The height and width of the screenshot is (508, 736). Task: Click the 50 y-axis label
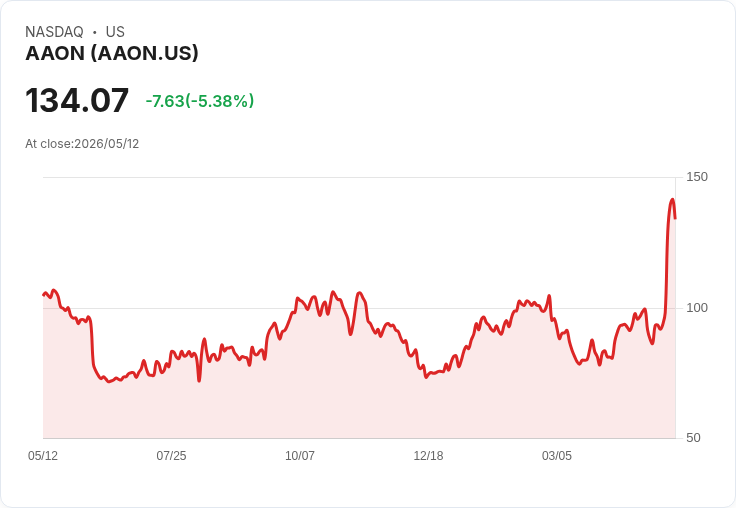[693, 438]
